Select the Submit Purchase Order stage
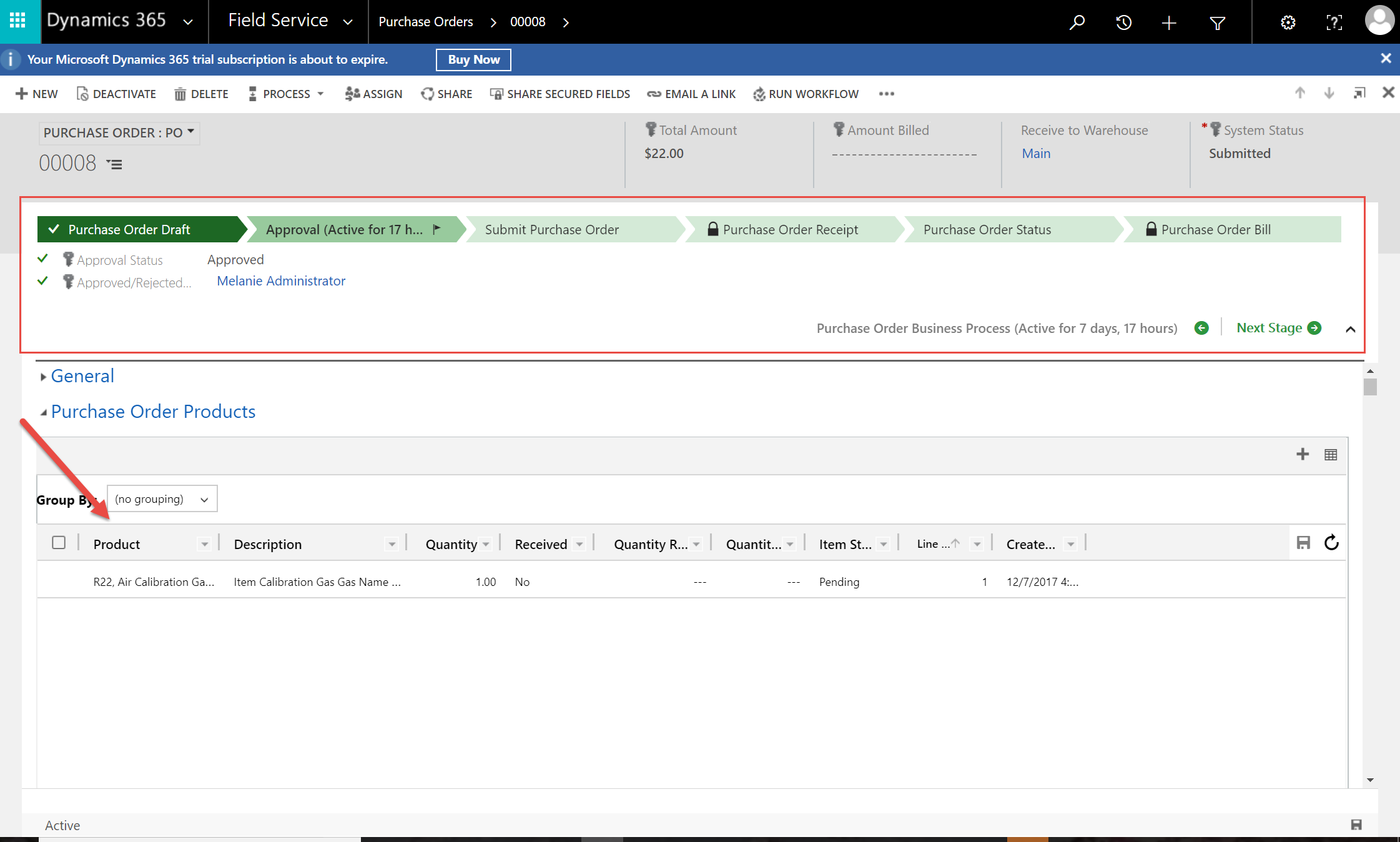 coord(552,230)
